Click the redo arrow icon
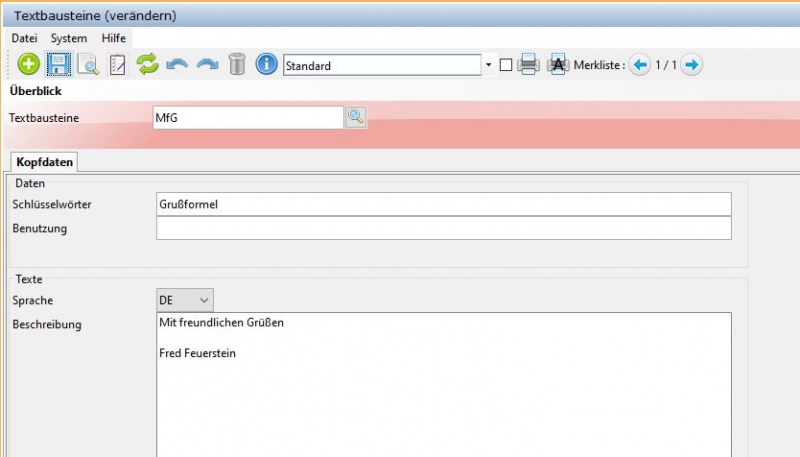This screenshot has height=457, width=800. coord(207,65)
